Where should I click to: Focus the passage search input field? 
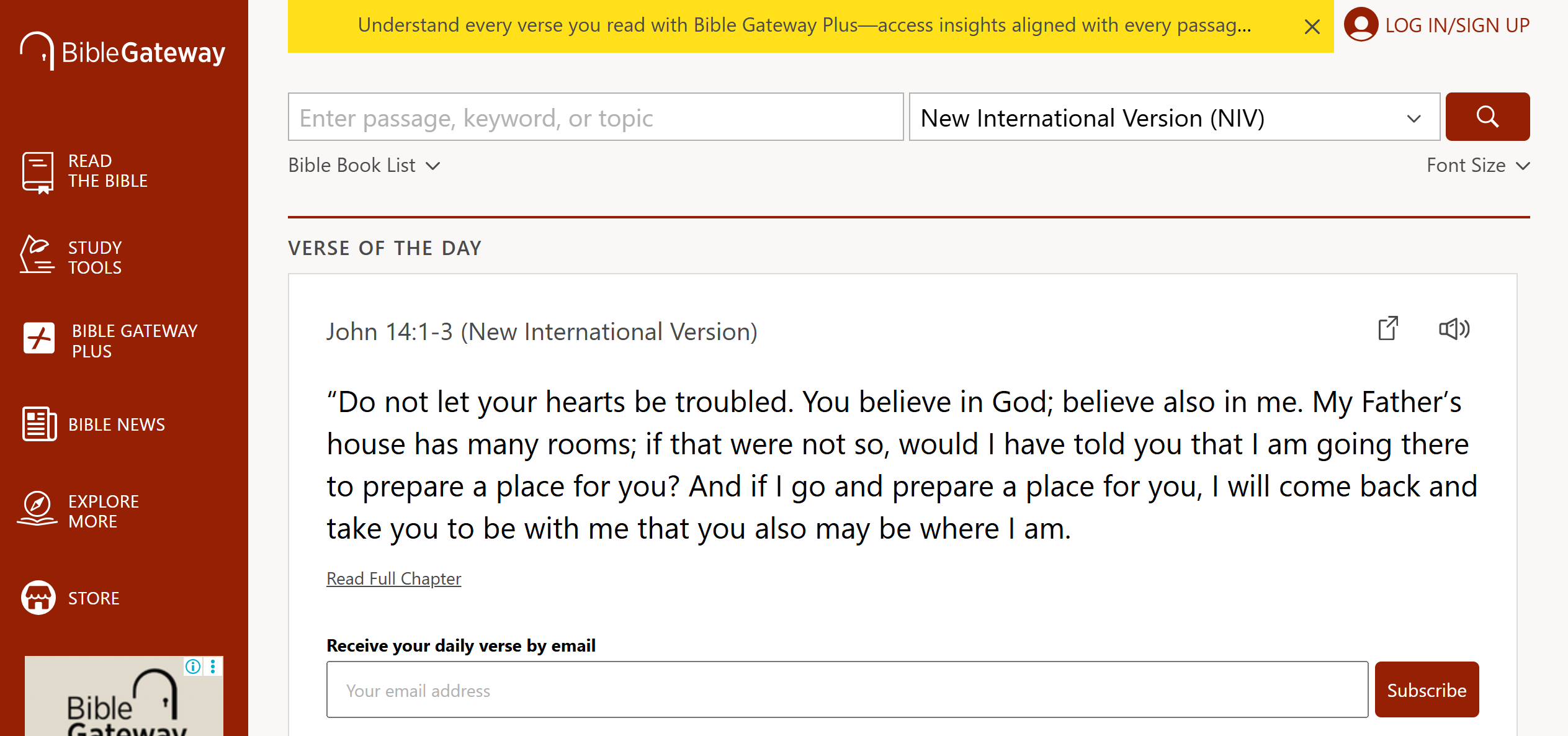click(x=595, y=117)
